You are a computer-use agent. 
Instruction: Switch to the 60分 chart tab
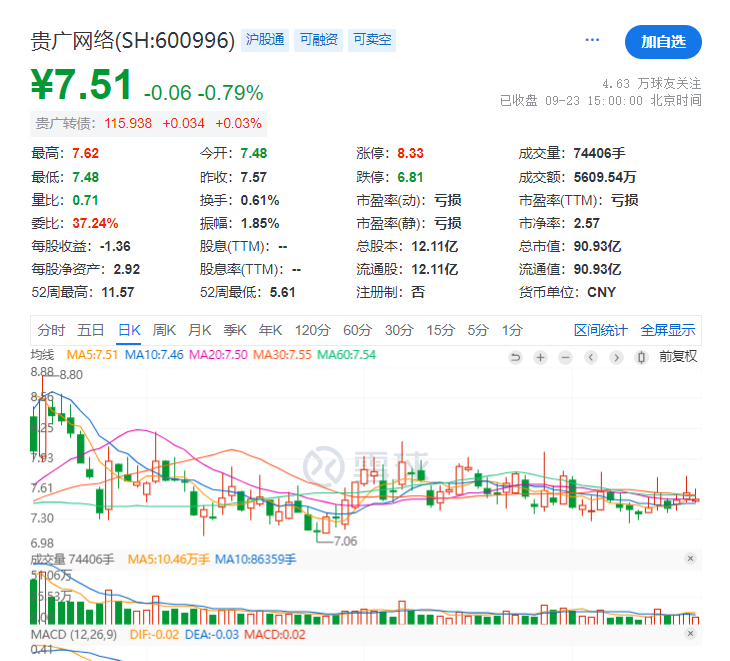[x=357, y=330]
